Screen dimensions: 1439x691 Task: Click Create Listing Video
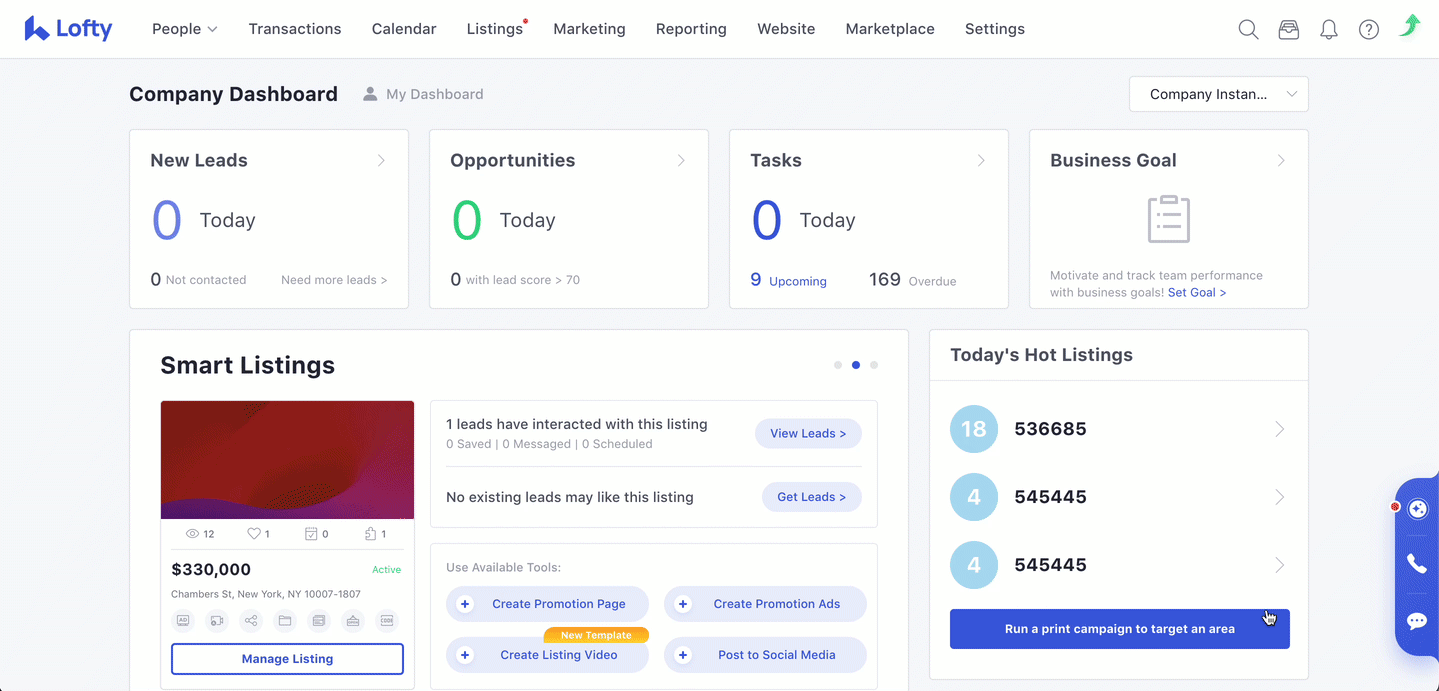click(x=547, y=655)
